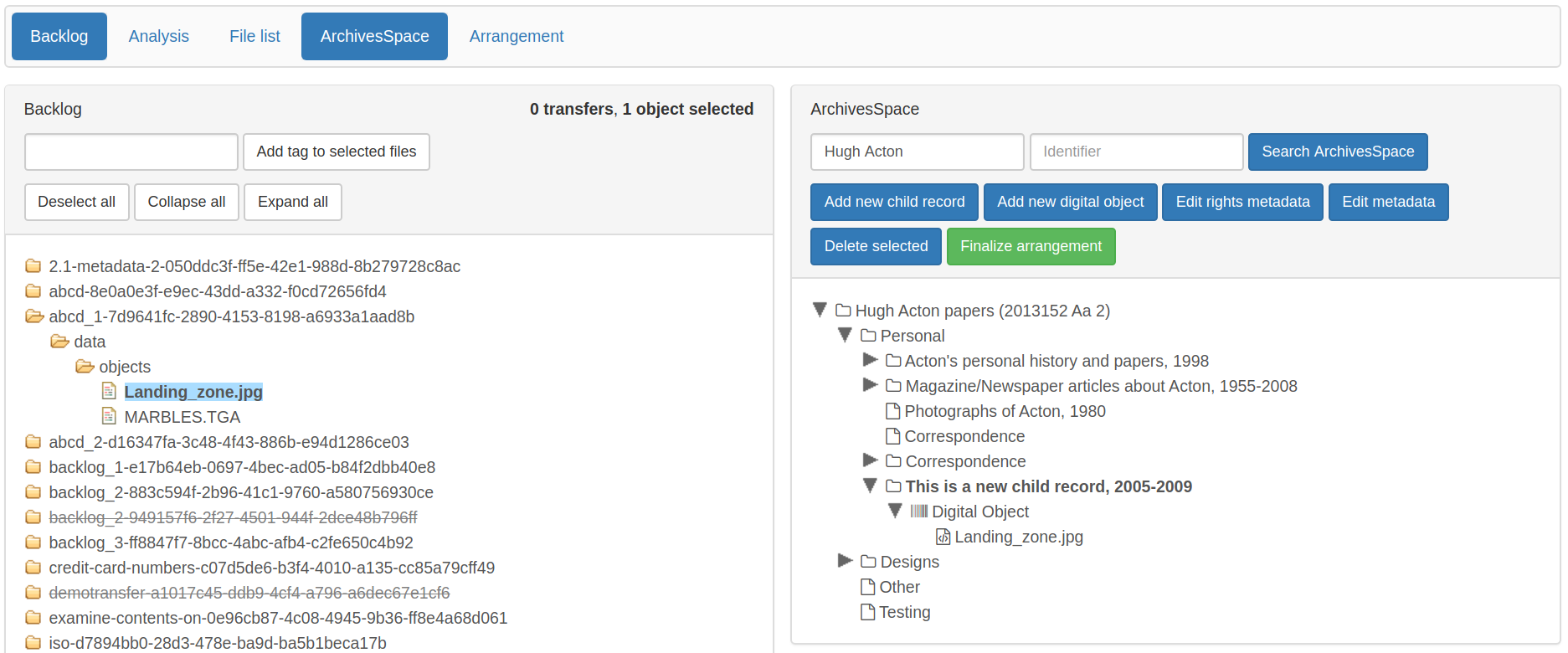Select the Landing_zone.jpg file in backlog

(x=193, y=392)
